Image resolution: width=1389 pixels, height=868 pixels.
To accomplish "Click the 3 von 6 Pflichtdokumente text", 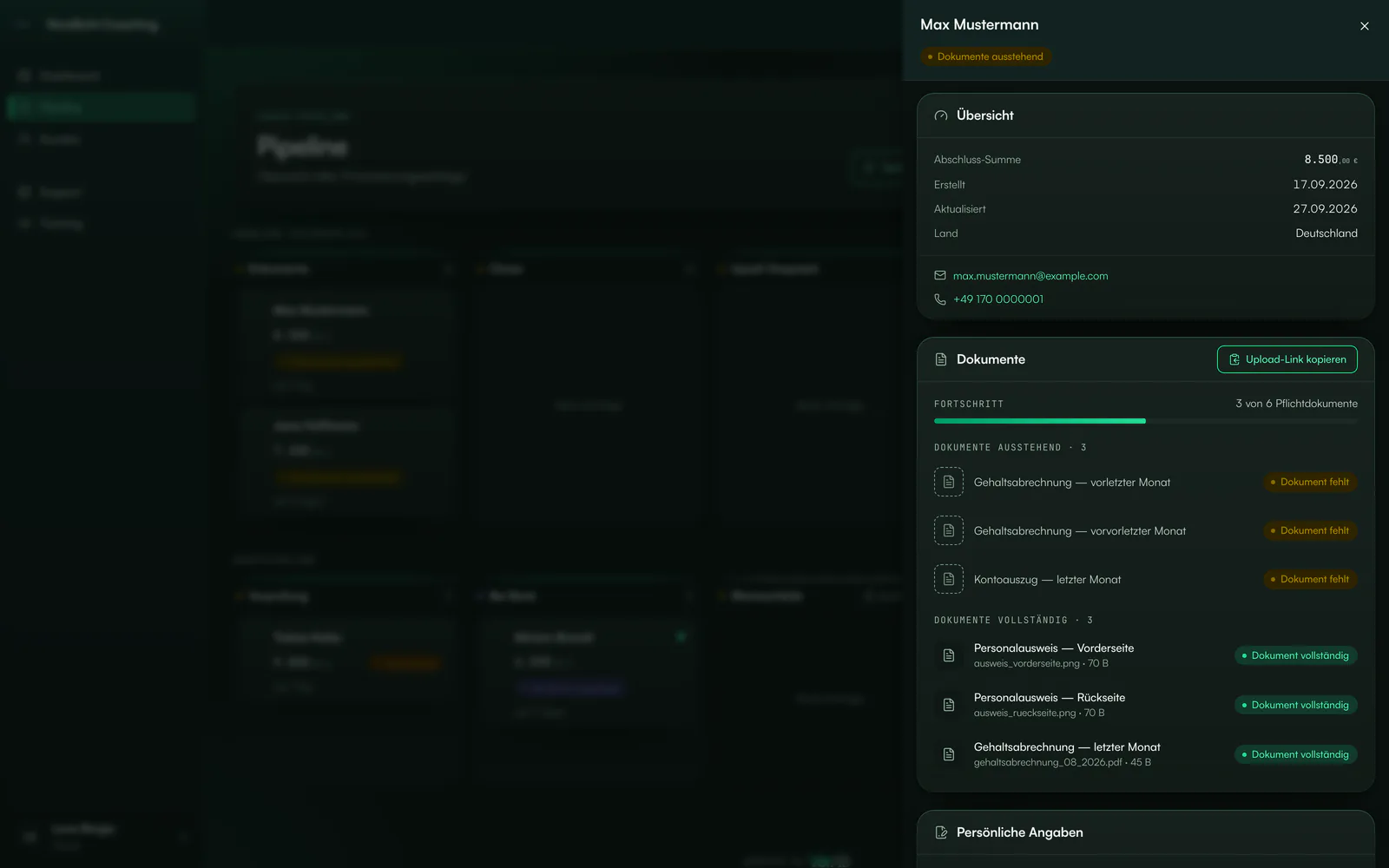I will coord(1296,404).
